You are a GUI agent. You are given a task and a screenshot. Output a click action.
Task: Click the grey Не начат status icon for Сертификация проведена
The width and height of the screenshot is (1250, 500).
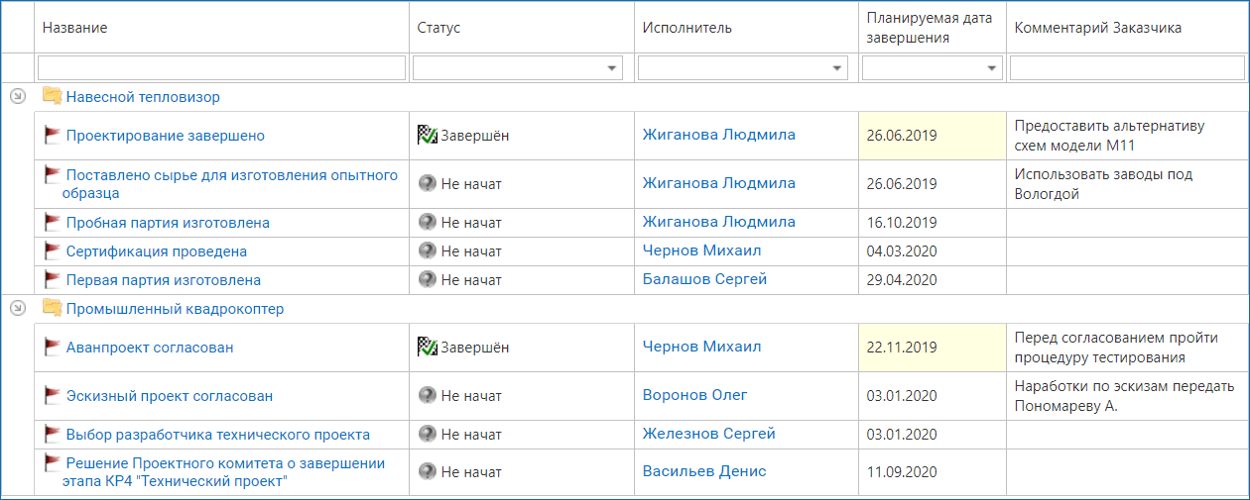coord(427,251)
